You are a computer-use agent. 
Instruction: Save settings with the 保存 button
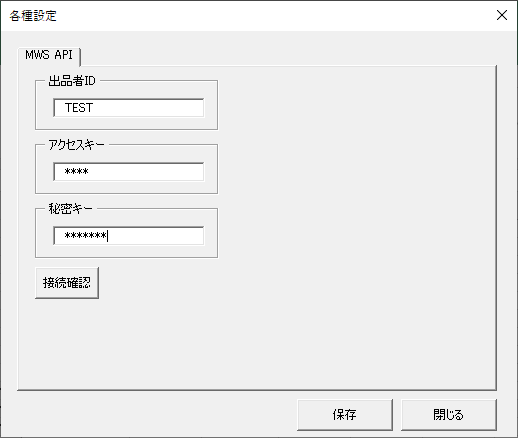[x=345, y=415]
